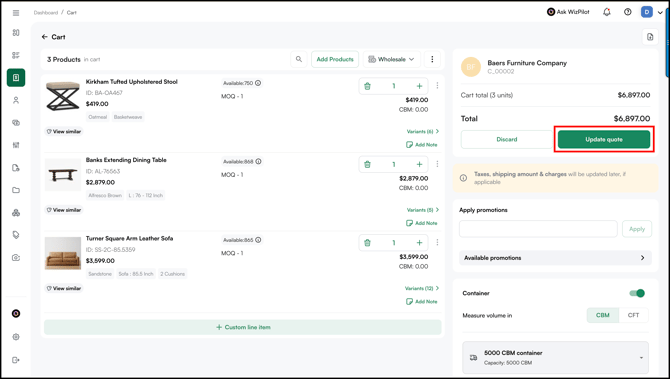Go back using the Cart arrow
The height and width of the screenshot is (379, 670).
point(44,37)
